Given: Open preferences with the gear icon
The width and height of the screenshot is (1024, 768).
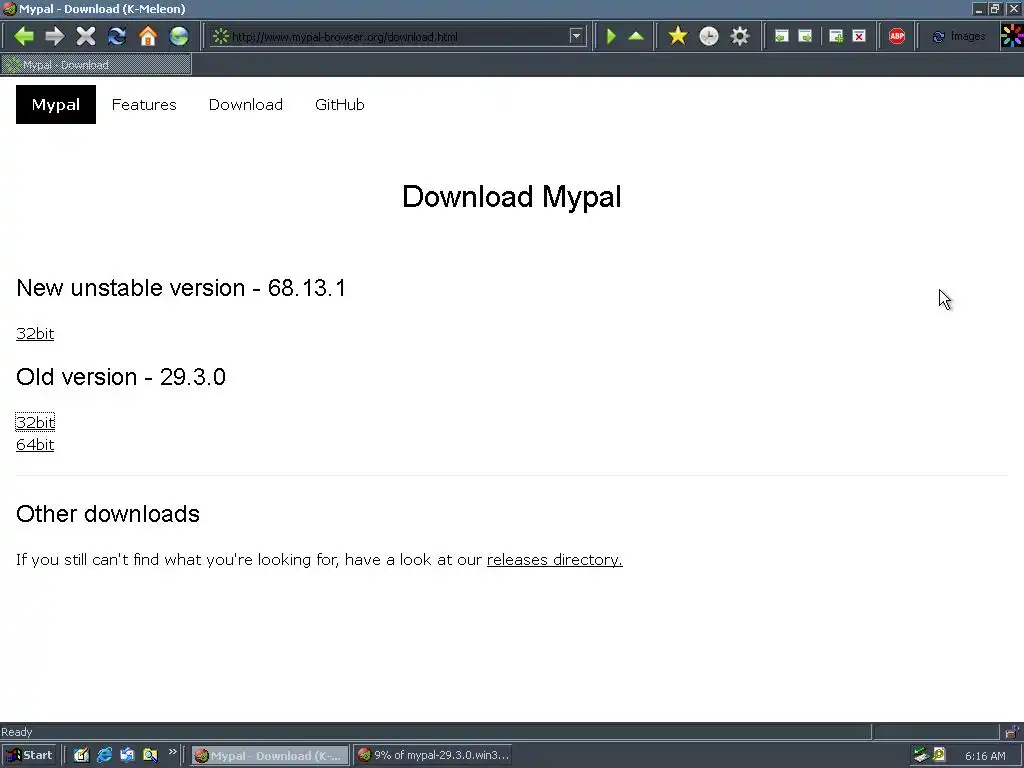Looking at the screenshot, I should pyautogui.click(x=739, y=36).
